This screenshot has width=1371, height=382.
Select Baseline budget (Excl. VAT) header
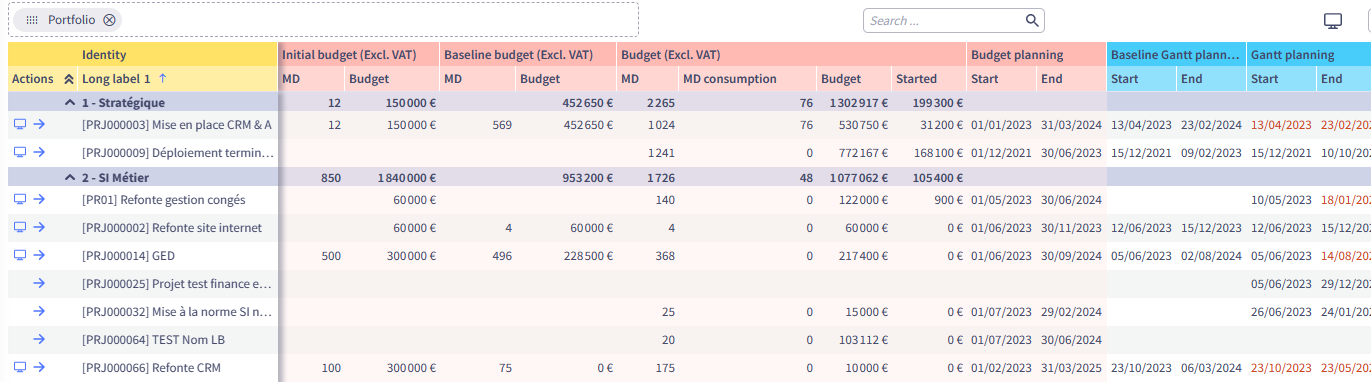(x=518, y=55)
